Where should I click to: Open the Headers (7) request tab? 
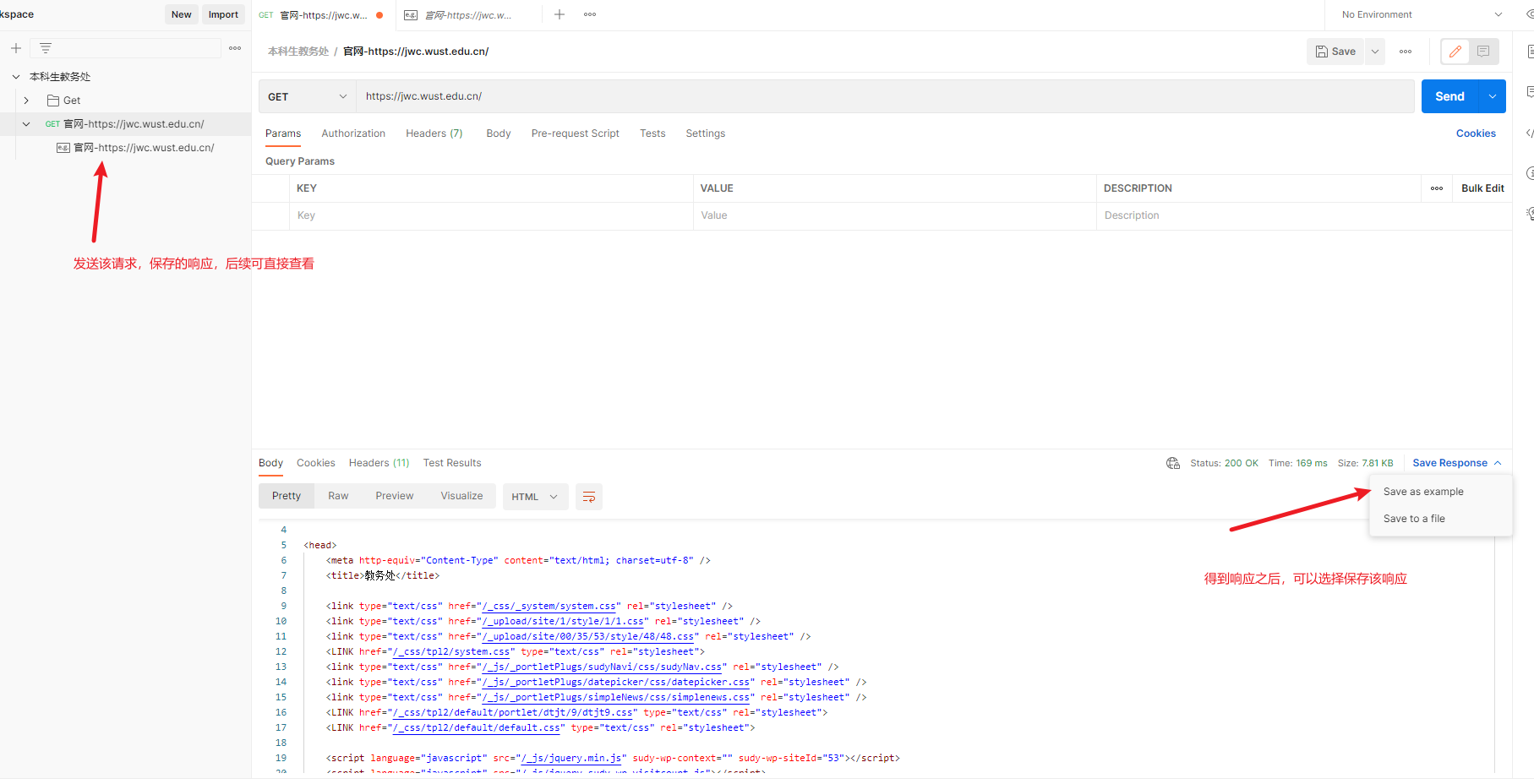click(434, 133)
